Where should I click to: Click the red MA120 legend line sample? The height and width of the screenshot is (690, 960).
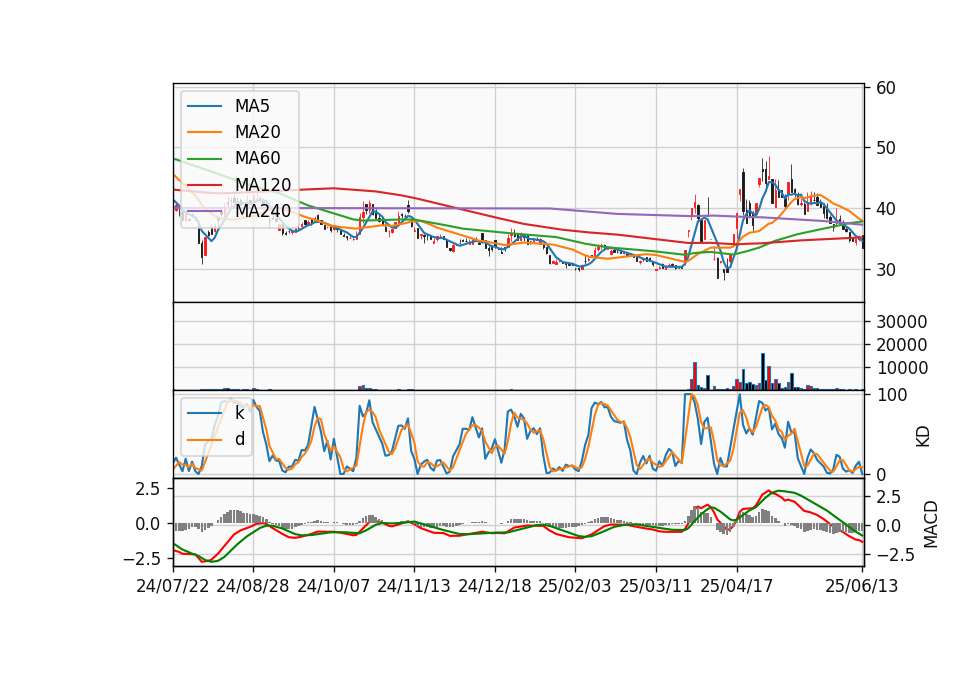pos(204,185)
